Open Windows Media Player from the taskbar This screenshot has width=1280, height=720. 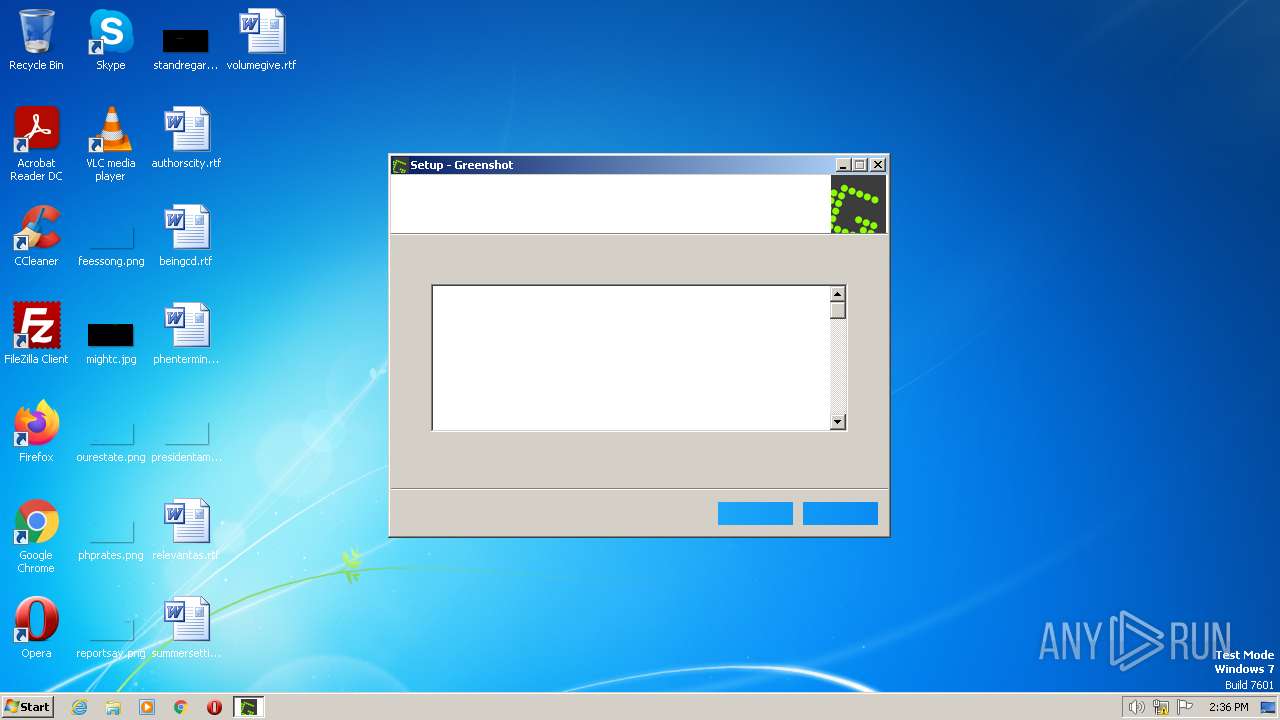(x=147, y=707)
